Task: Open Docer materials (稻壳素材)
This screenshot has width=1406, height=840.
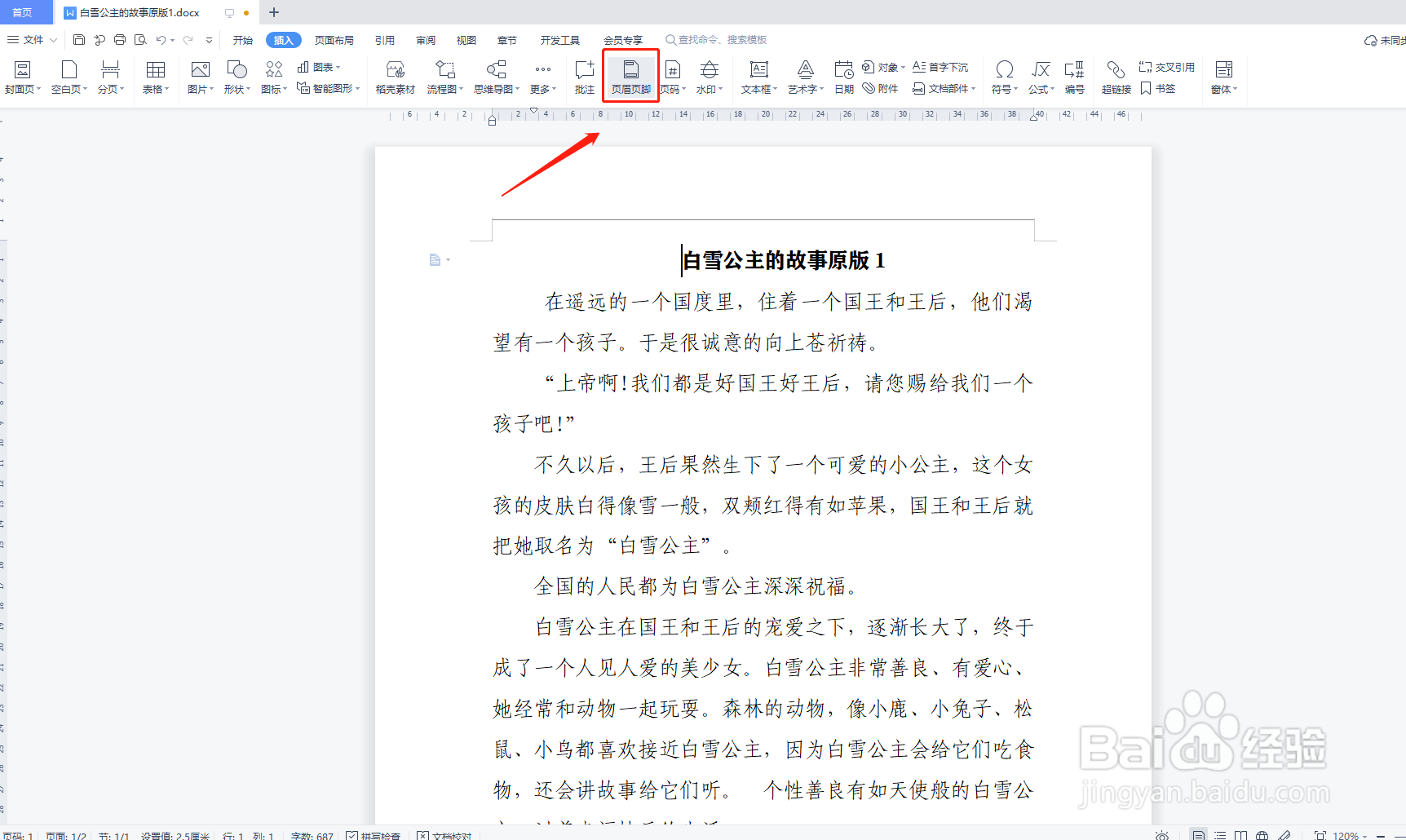Action: click(x=396, y=77)
